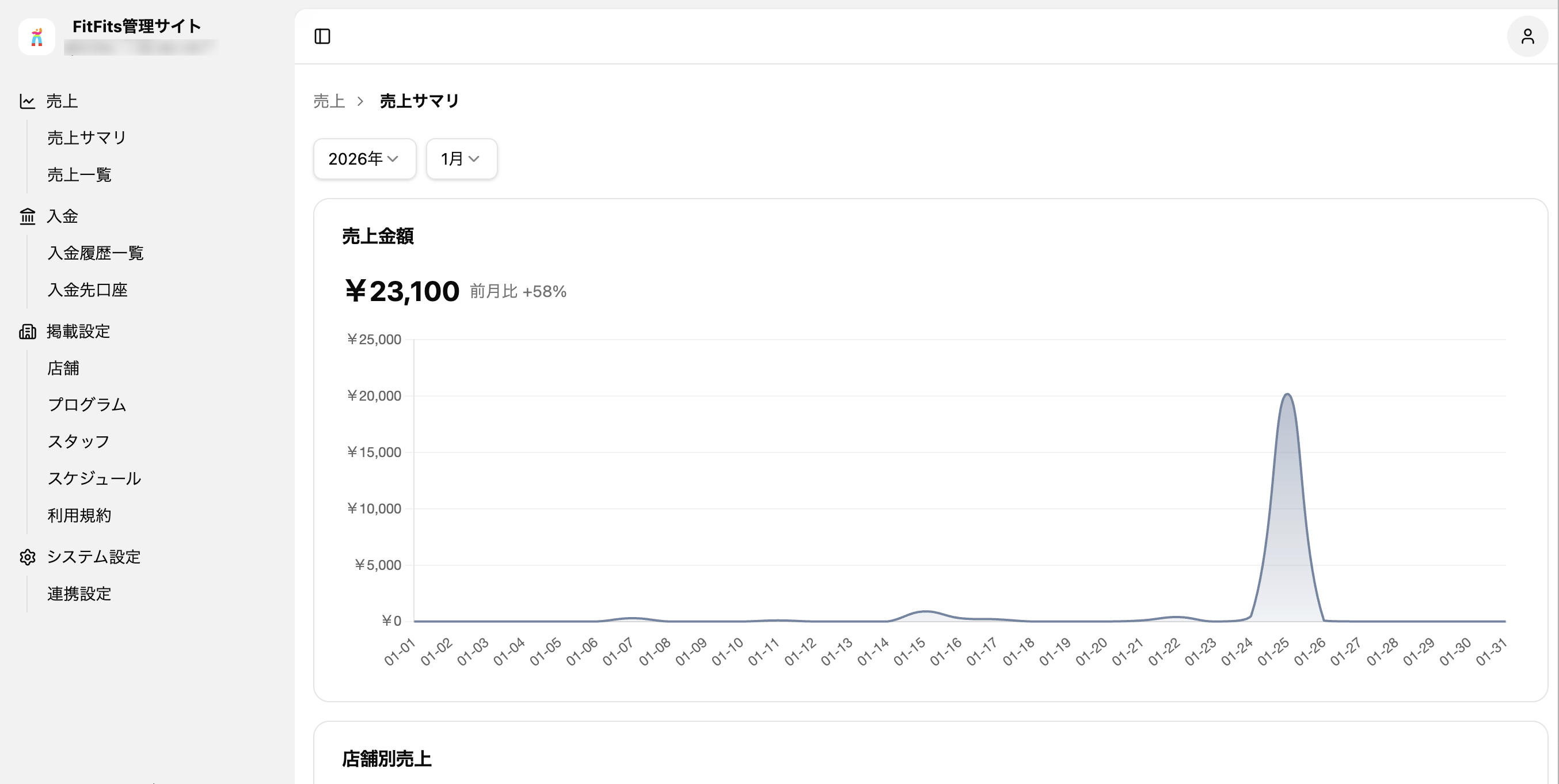This screenshot has height=784, width=1559.
Task: Navigate to 入金先口座
Action: pyautogui.click(x=88, y=290)
